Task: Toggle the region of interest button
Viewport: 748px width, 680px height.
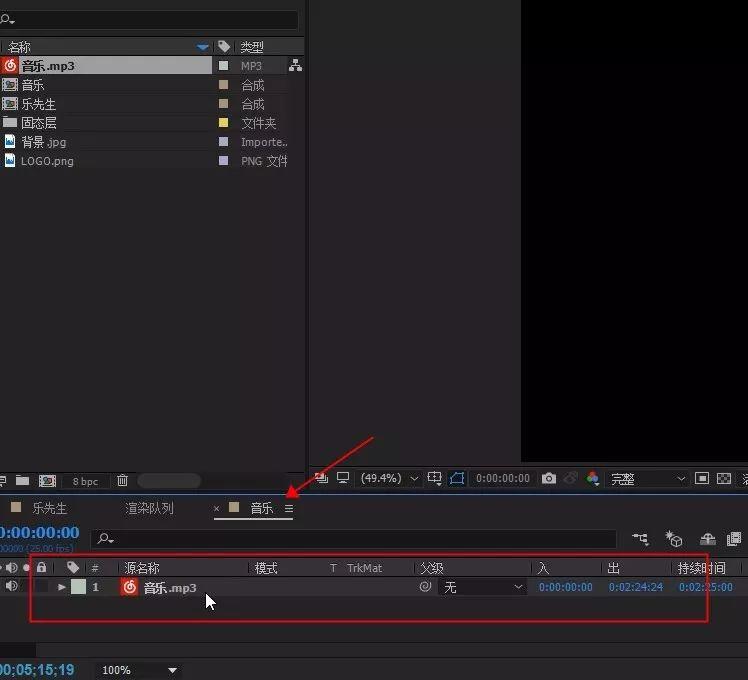Action: 702,478
